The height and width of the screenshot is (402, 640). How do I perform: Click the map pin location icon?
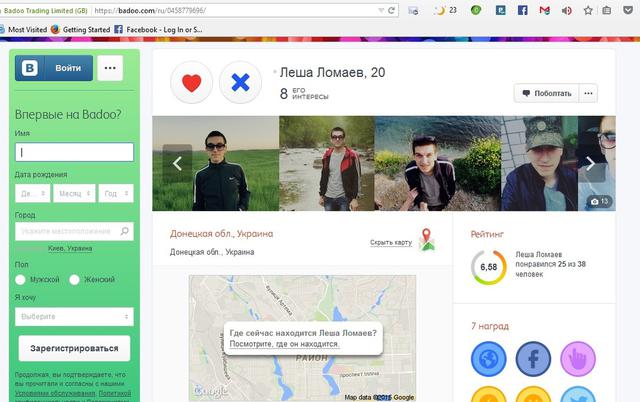tap(427, 240)
